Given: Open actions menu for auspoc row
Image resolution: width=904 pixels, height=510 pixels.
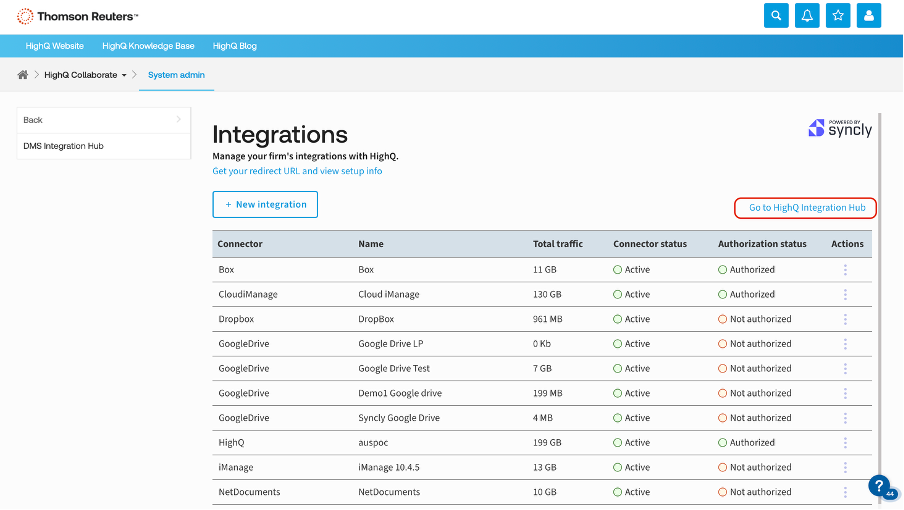Looking at the screenshot, I should click(x=845, y=443).
